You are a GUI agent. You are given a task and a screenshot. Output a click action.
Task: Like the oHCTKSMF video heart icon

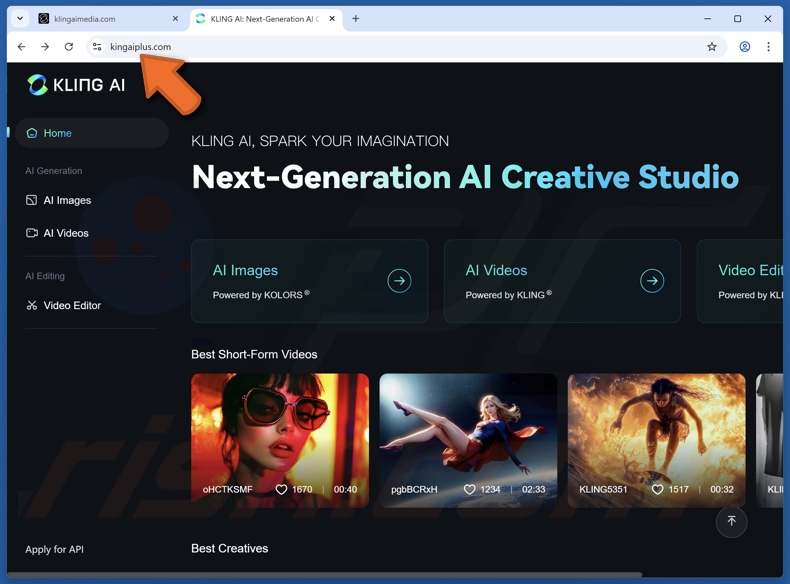(x=281, y=490)
